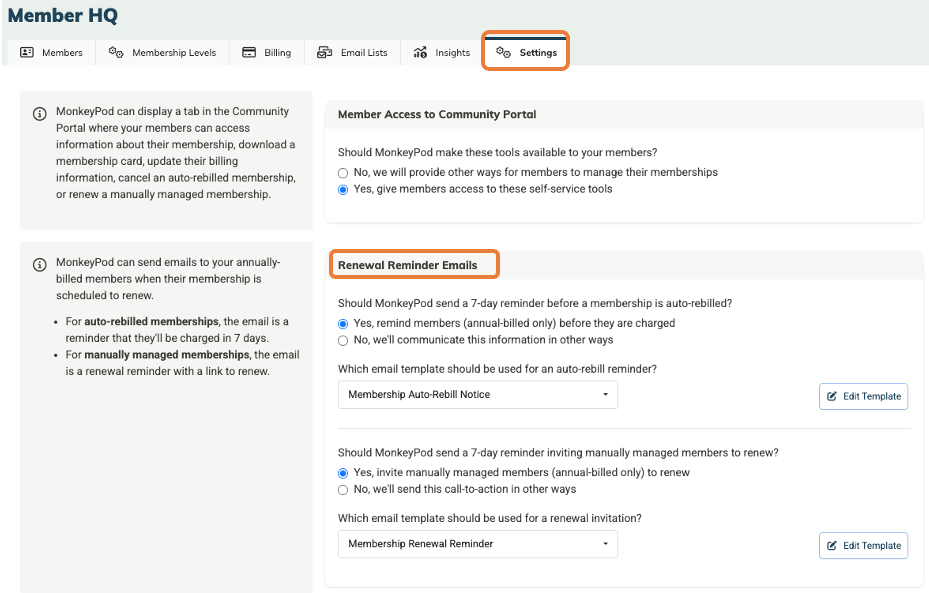The width and height of the screenshot is (929, 593).
Task: Click 'Member Access to Community Portal' heading
Action: (x=437, y=114)
